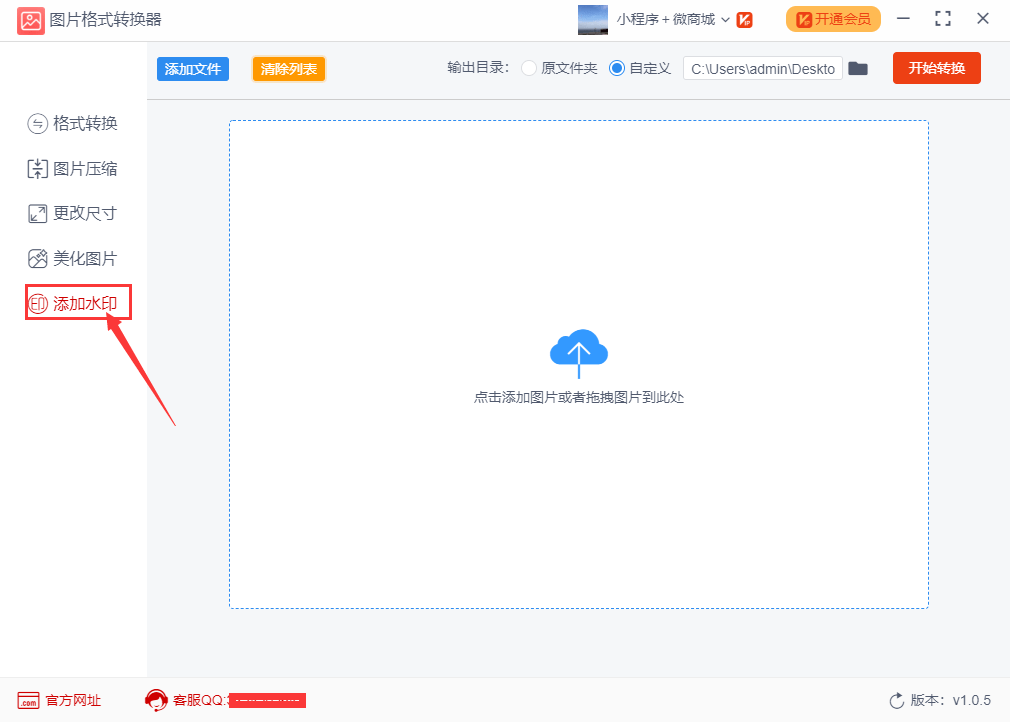Switch to the 图片压缩 menu item
Viewport: 1010px width, 722px height.
(85, 169)
